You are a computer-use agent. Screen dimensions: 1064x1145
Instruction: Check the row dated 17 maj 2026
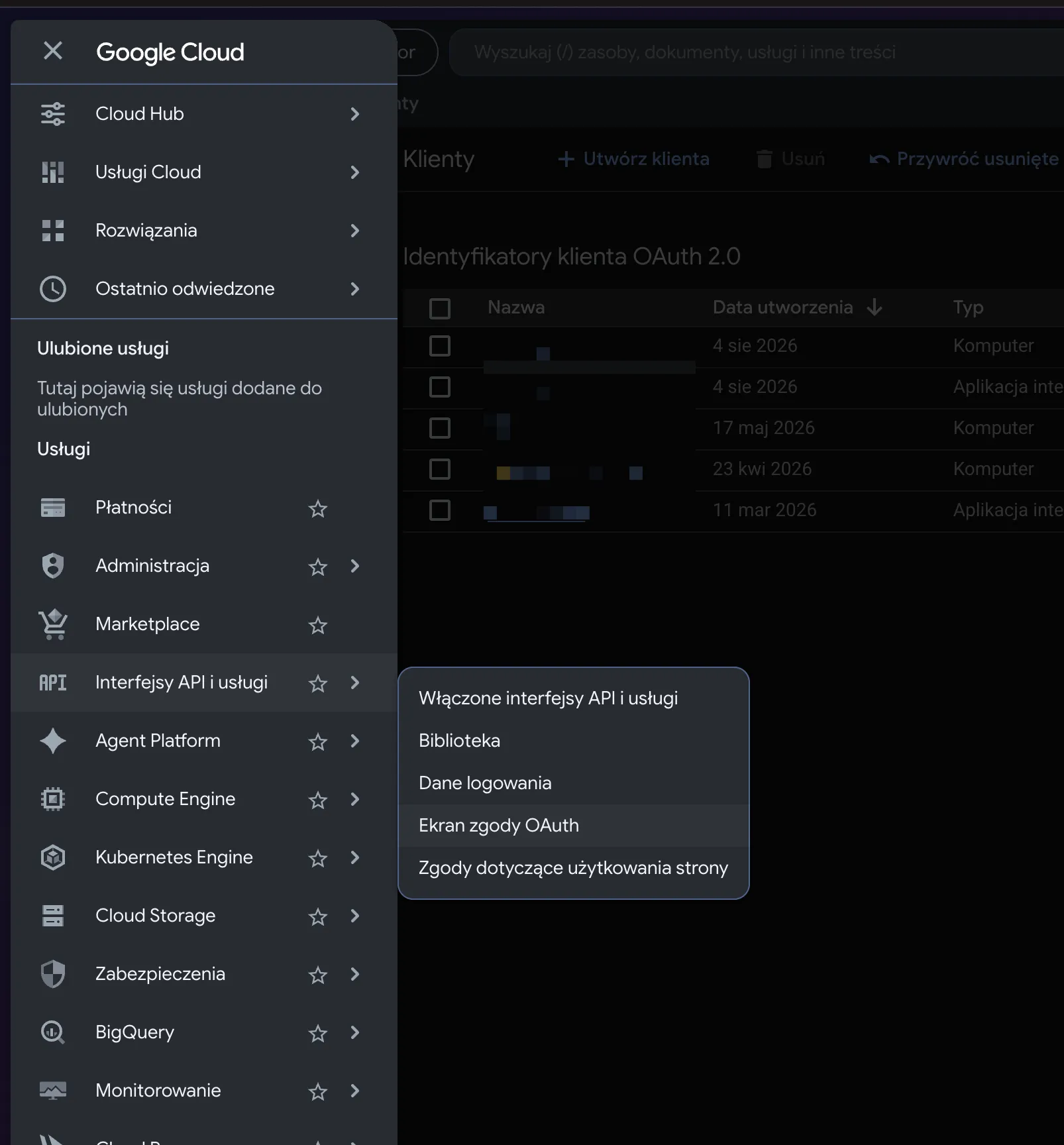point(440,428)
